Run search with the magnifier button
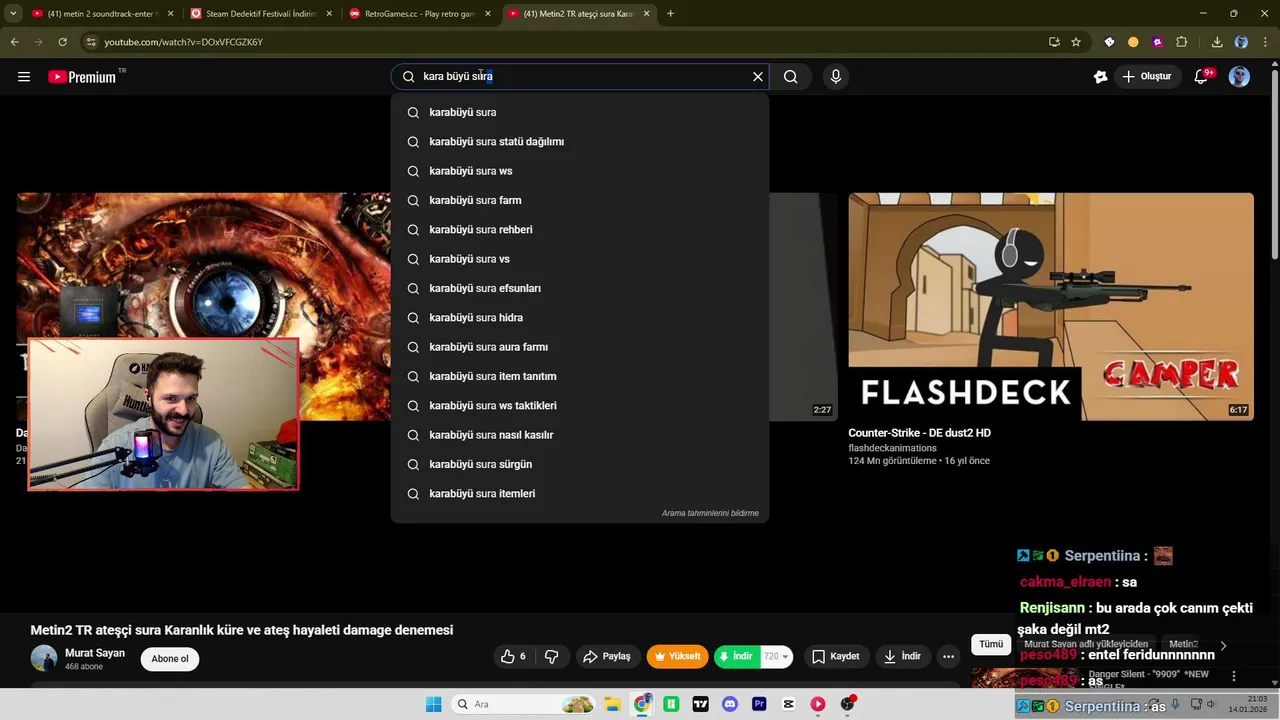1280x720 pixels. click(x=790, y=77)
